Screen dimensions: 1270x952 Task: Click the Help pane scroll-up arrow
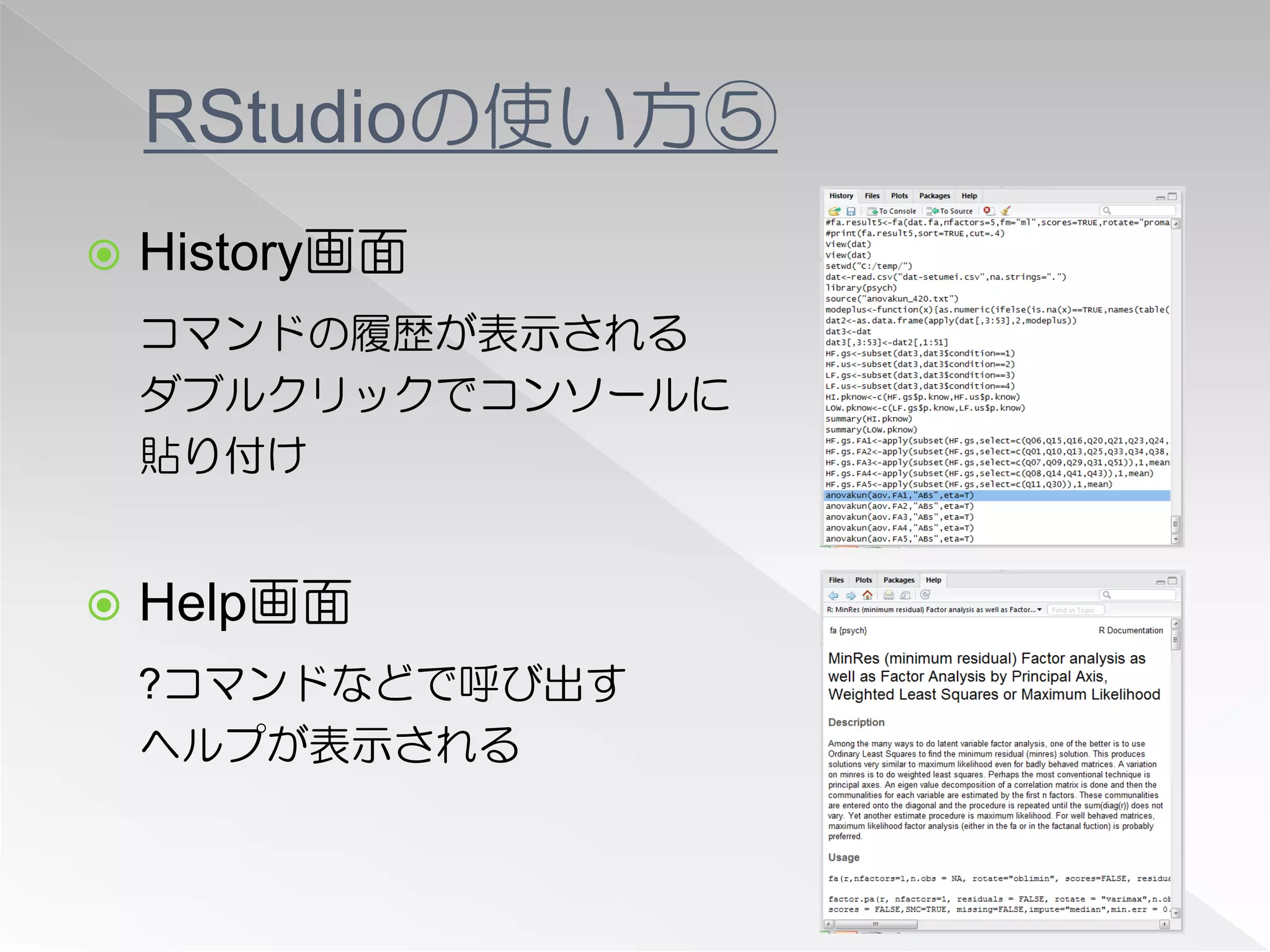(1176, 624)
